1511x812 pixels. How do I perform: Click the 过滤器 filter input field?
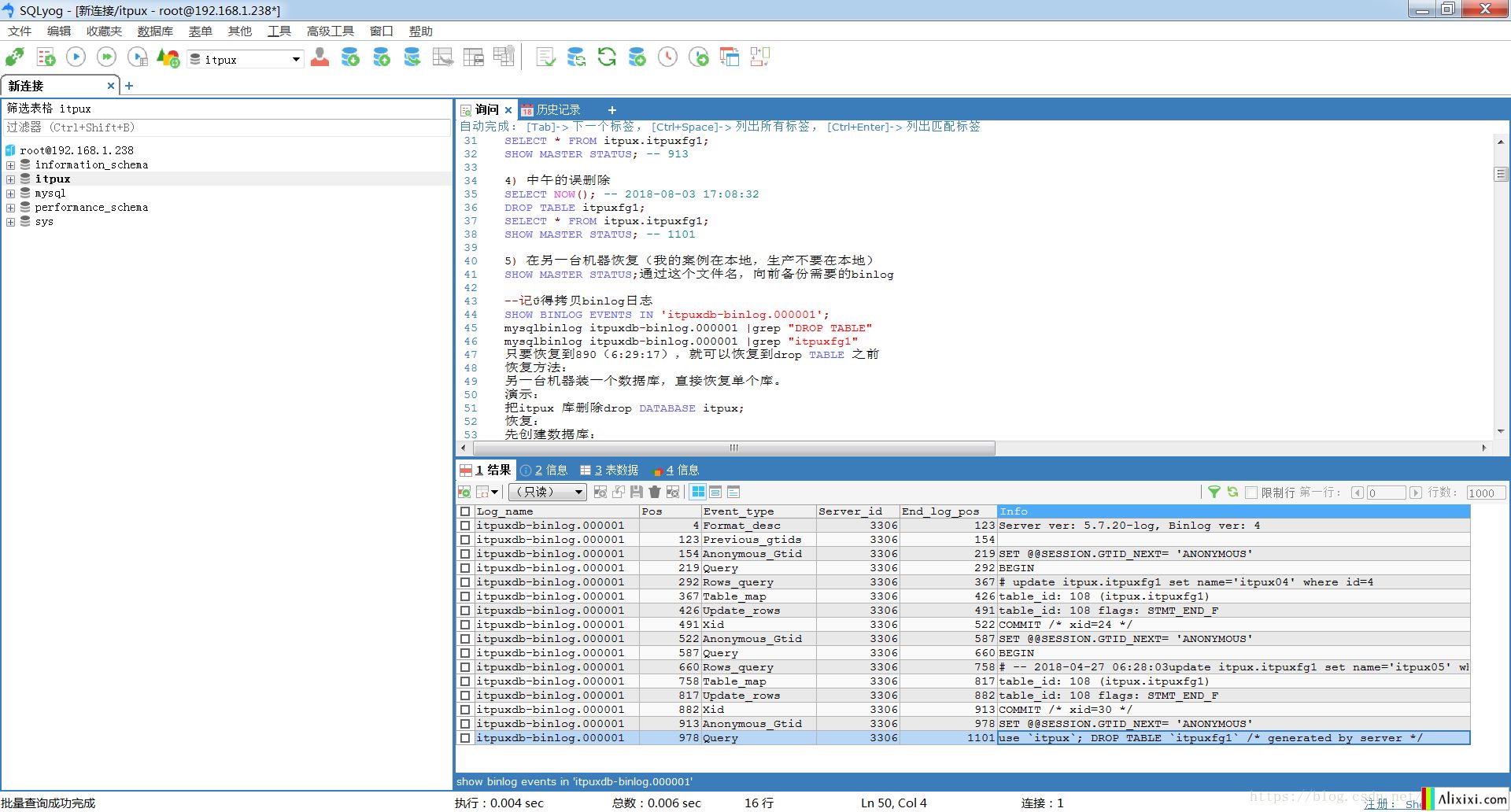(227, 127)
